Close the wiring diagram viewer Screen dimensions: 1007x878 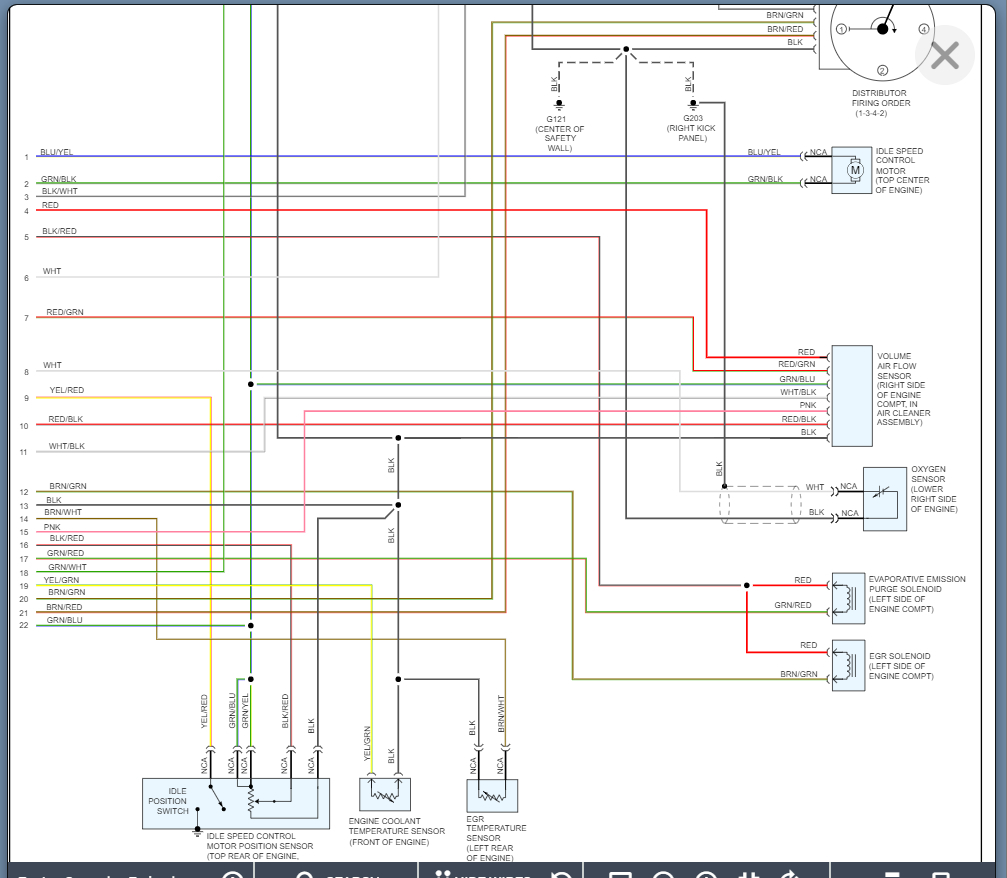945,56
